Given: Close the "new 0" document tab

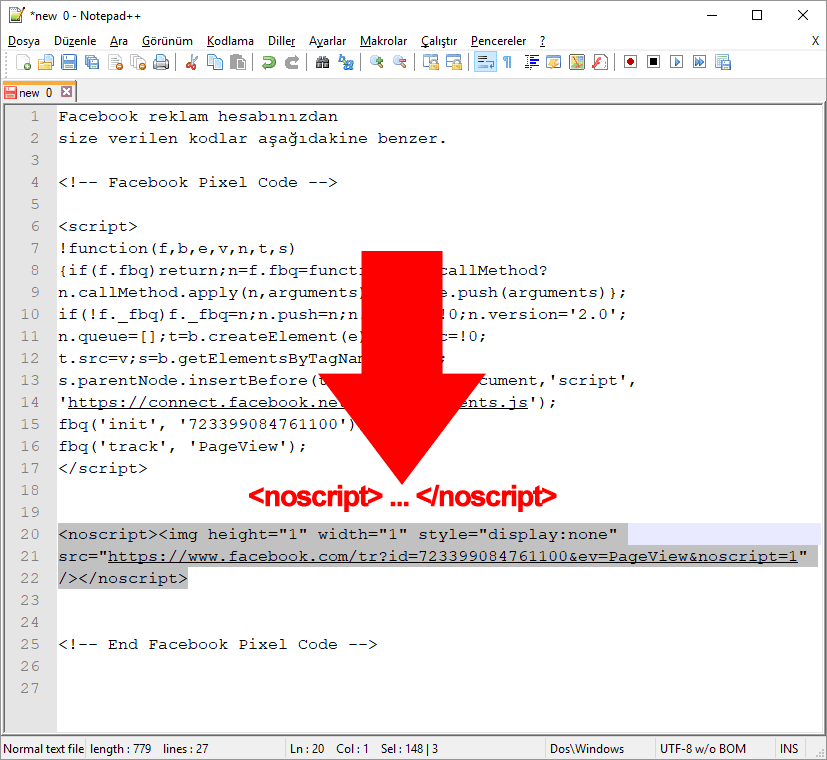Looking at the screenshot, I should point(67,92).
